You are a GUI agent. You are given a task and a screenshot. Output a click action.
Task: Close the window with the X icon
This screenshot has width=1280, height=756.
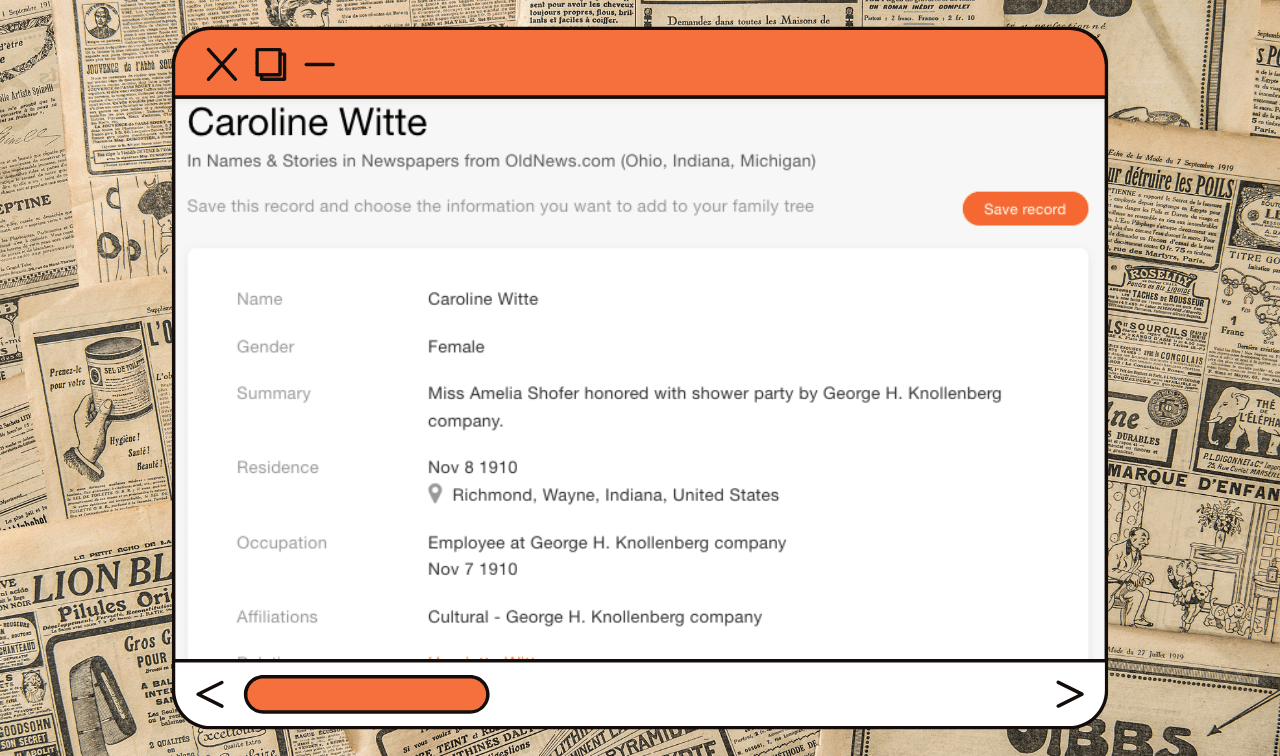(221, 65)
